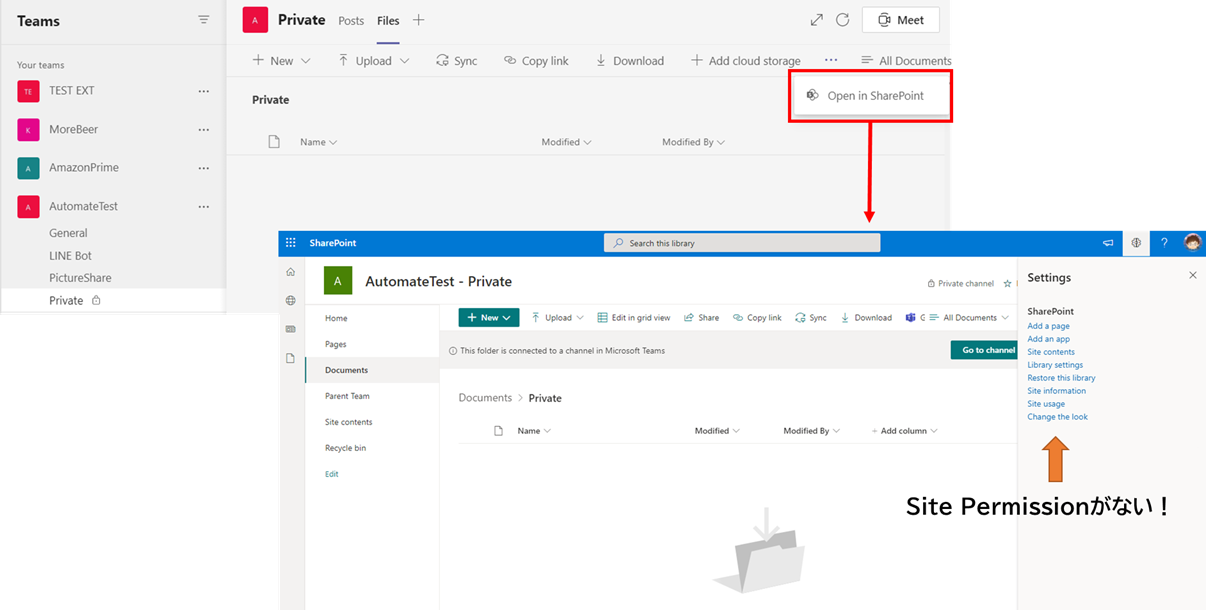Open the Add column menu in SharePoint
Image resolution: width=1206 pixels, height=610 pixels.
coord(904,431)
